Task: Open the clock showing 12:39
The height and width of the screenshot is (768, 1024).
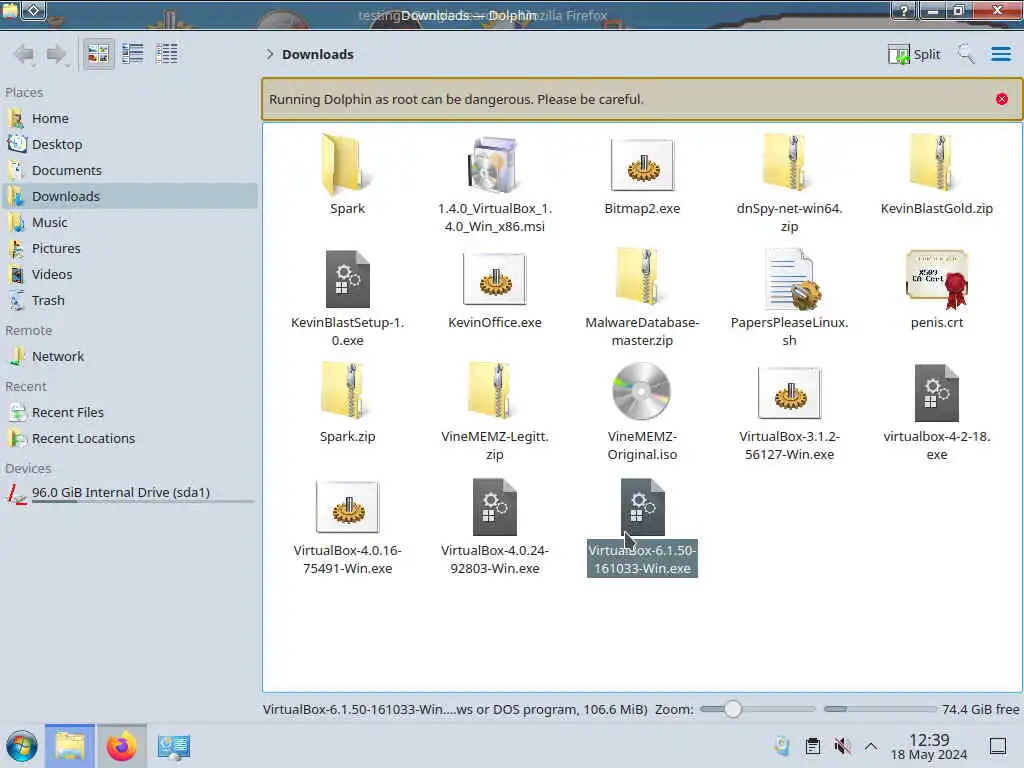Action: [x=929, y=746]
